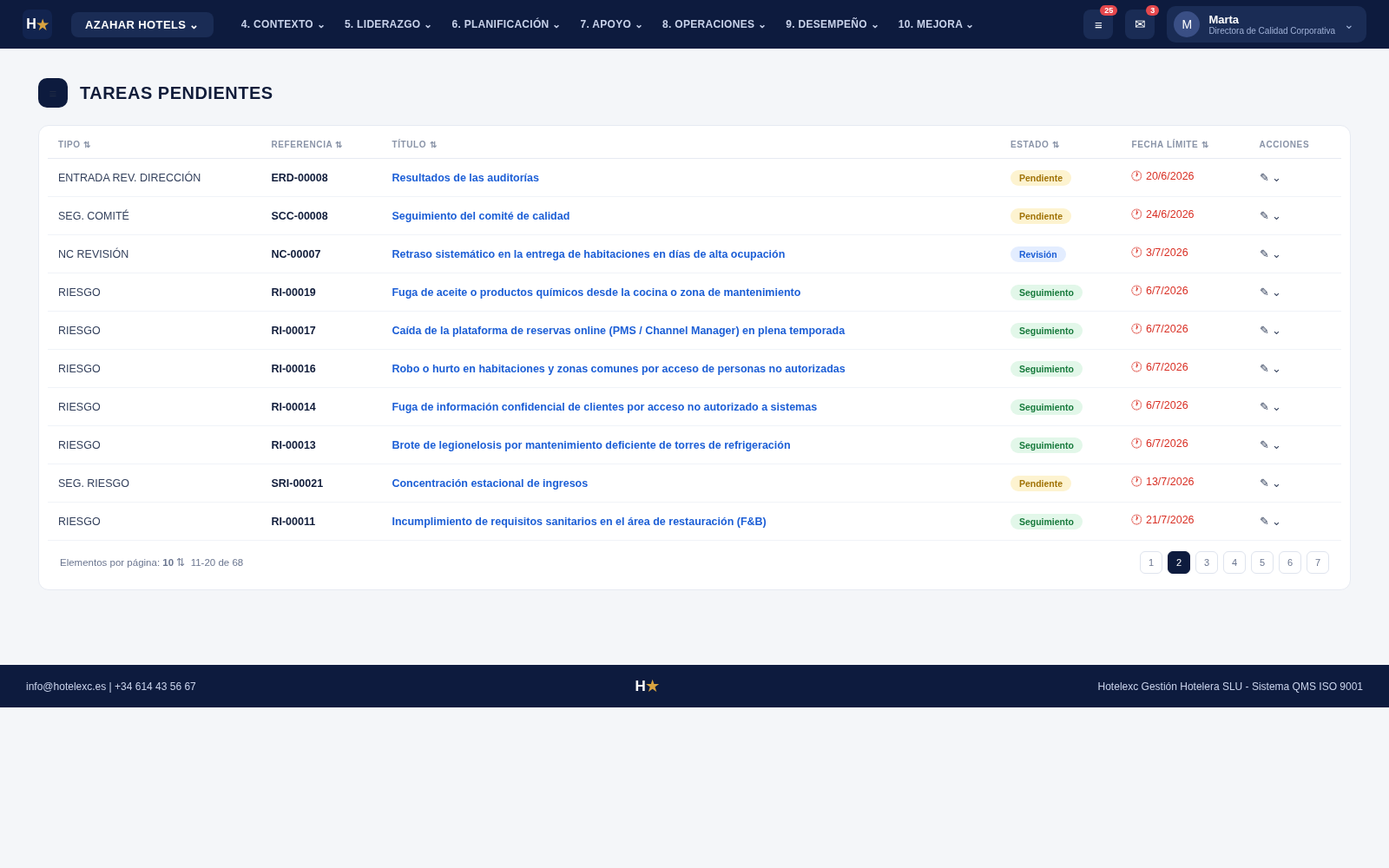The image size is (1389, 868).
Task: Go to page 3 in the pagination
Action: click(x=1207, y=562)
